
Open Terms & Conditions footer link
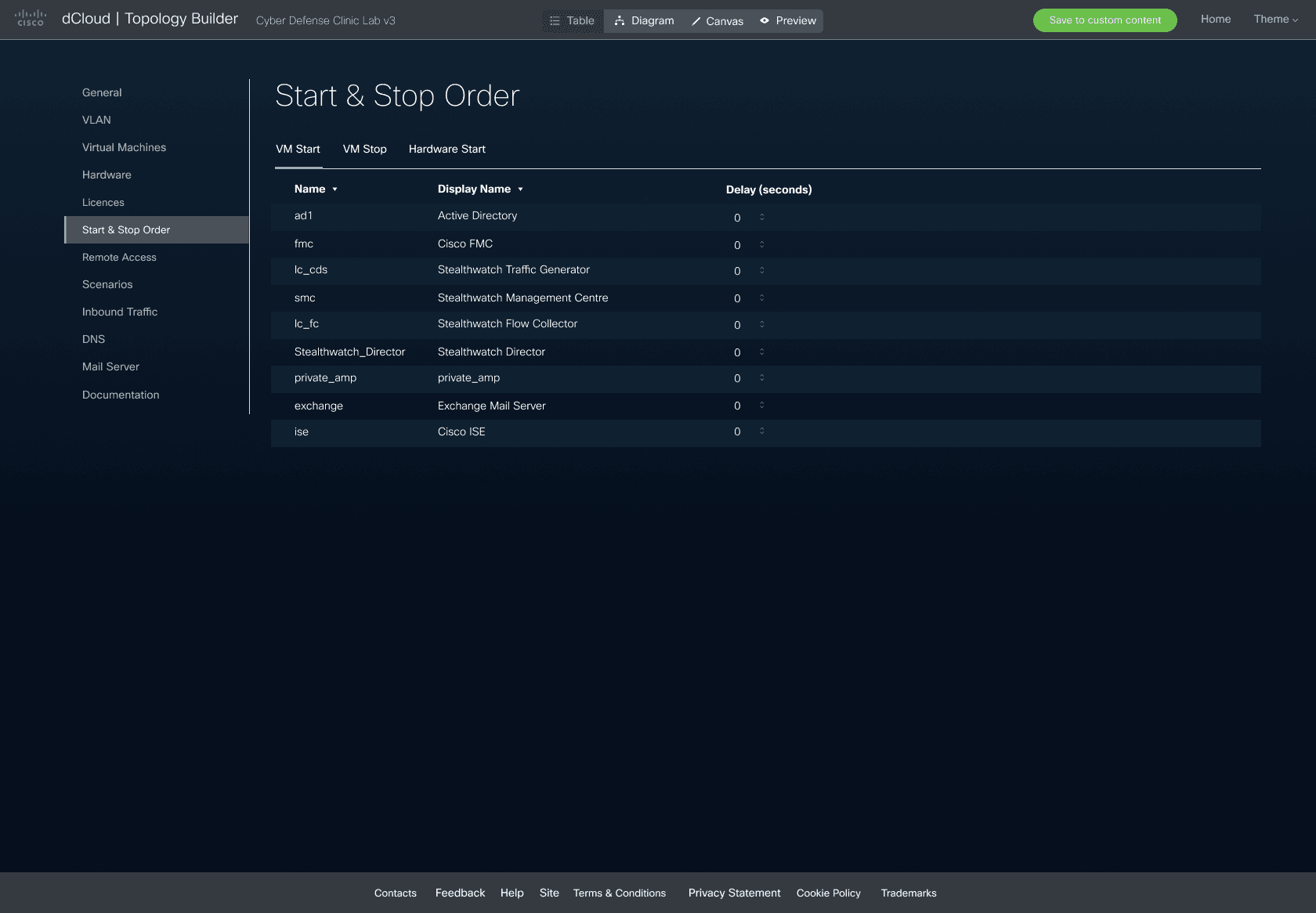(x=619, y=893)
